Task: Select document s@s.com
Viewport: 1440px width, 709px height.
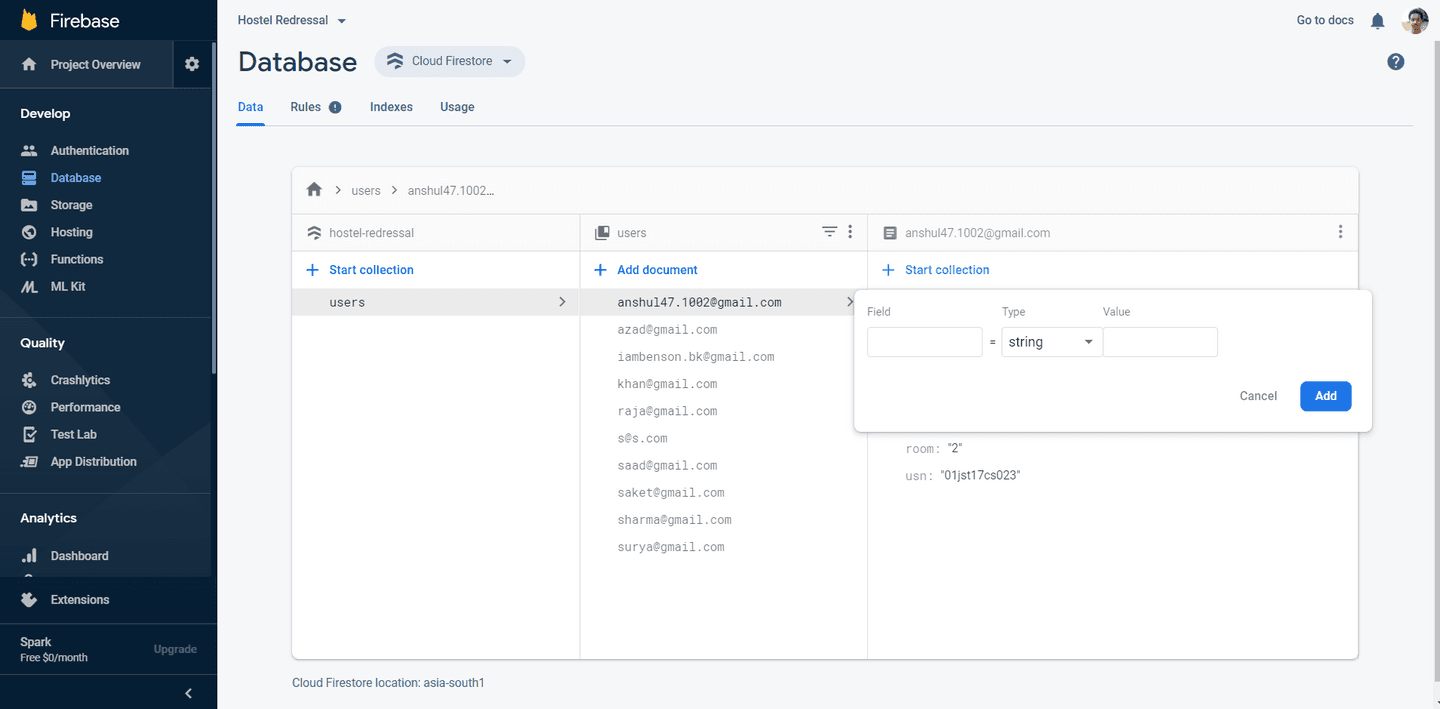Action: [642, 438]
